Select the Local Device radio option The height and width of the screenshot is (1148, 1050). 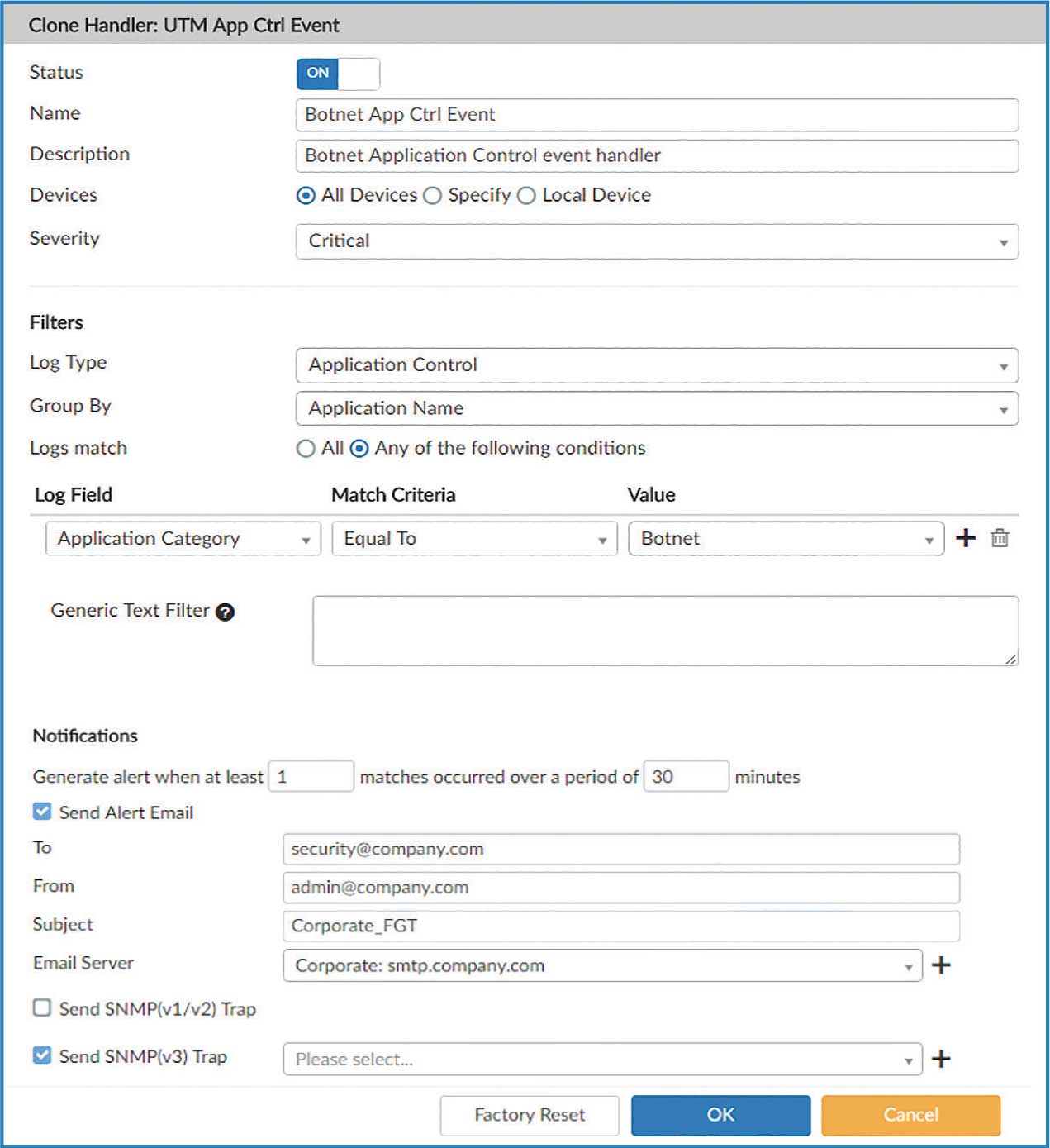pyautogui.click(x=526, y=196)
